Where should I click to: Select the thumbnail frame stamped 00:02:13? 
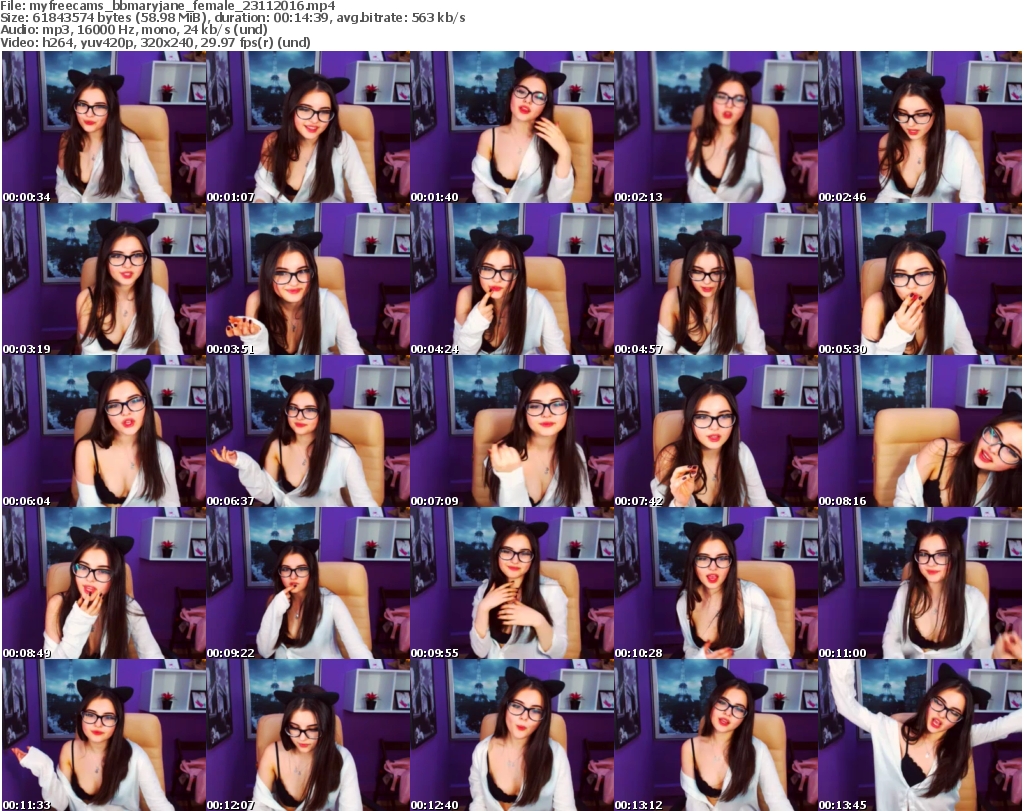[x=716, y=127]
